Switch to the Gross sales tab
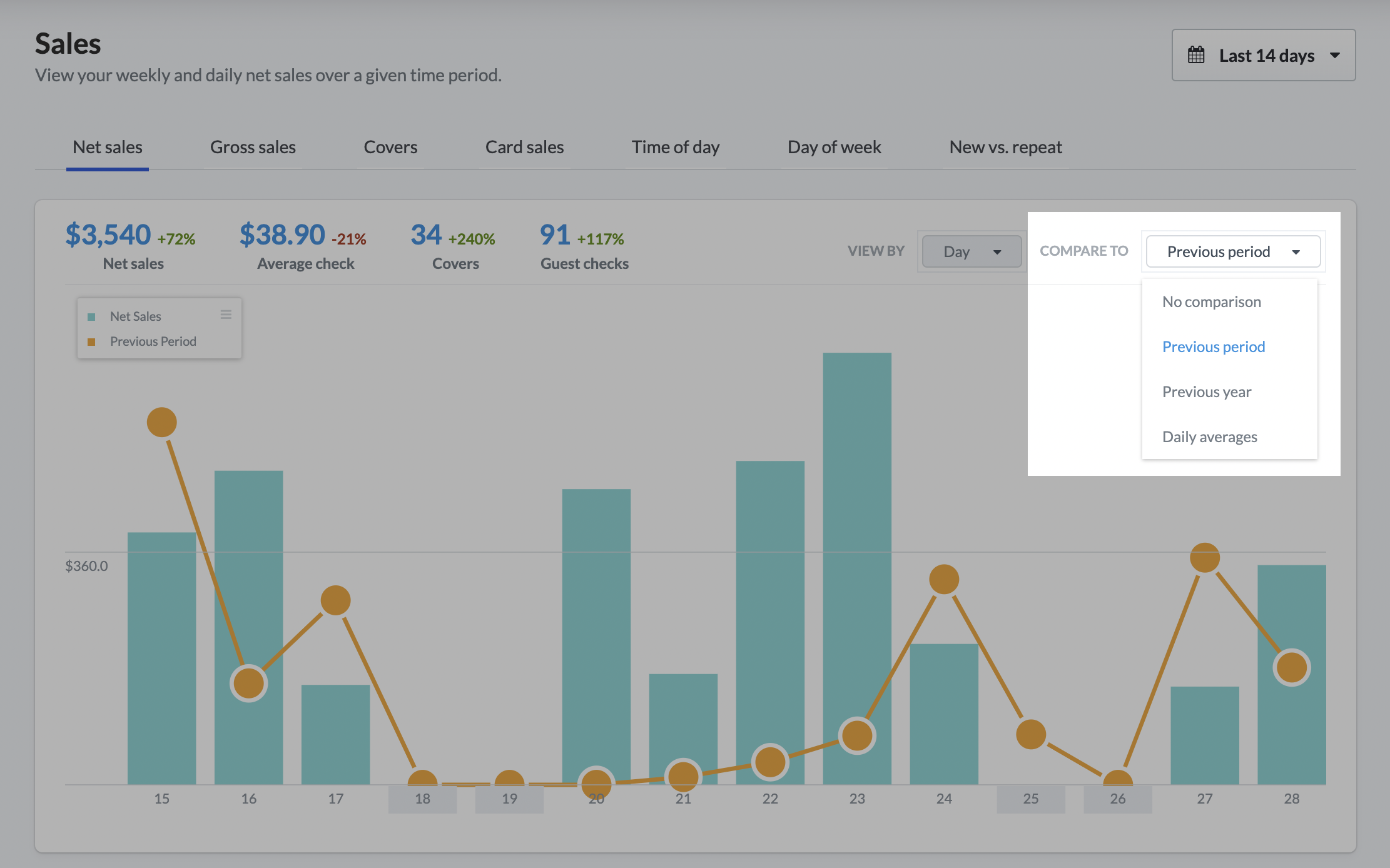The width and height of the screenshot is (1390, 868). pos(253,148)
